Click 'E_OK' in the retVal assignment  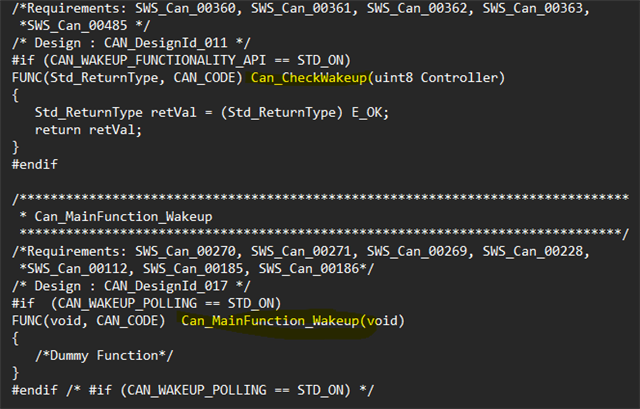(366, 112)
